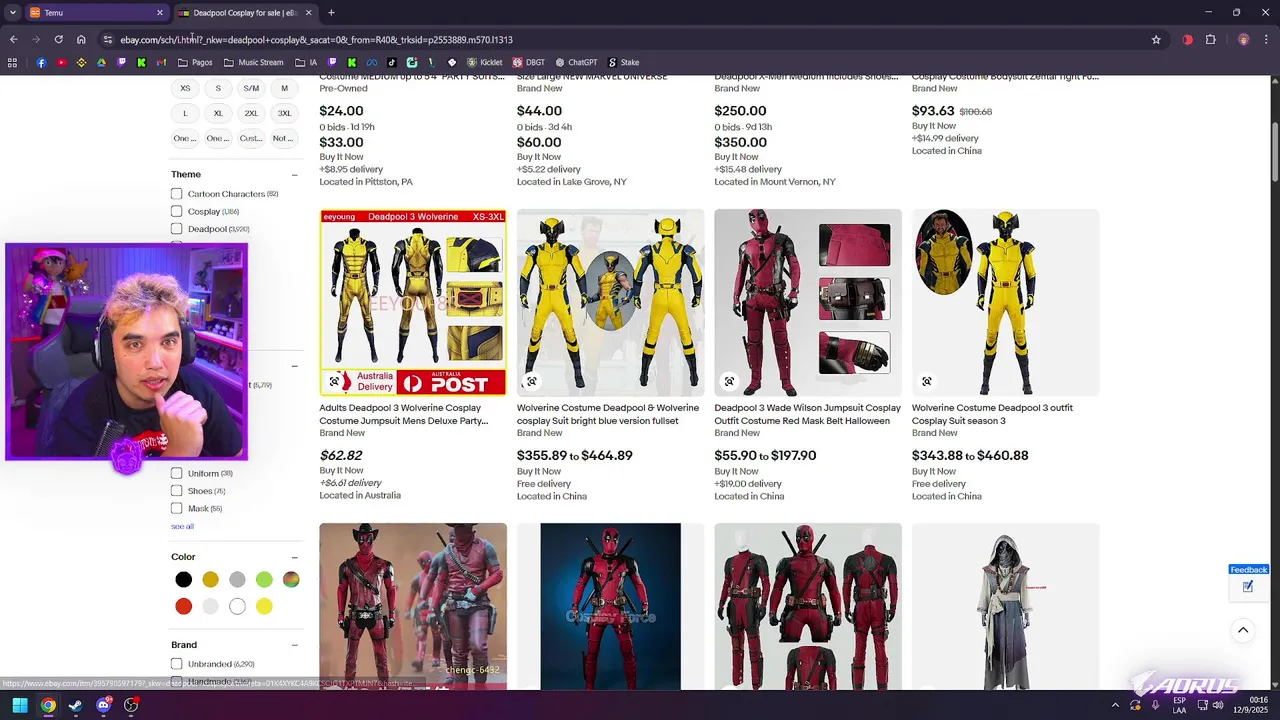1280x720 pixels.
Task: Open the Music Stream bookmark folder
Action: coord(254,62)
